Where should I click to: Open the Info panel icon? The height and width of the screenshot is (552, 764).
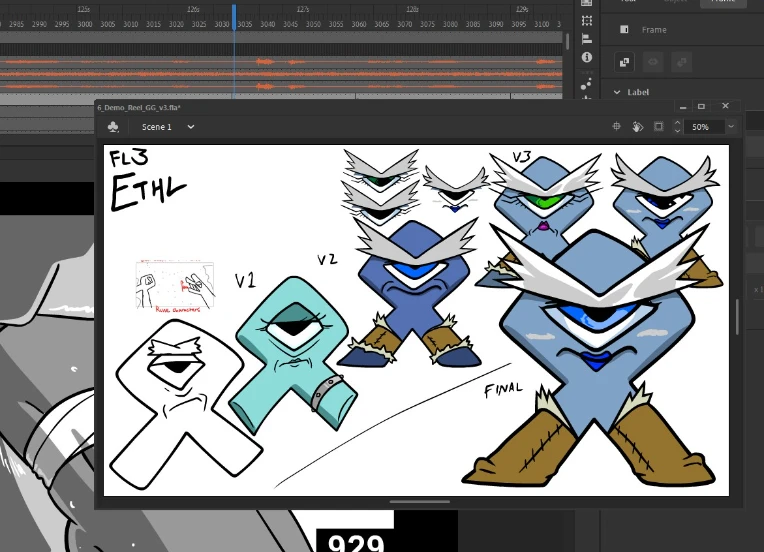coord(587,57)
